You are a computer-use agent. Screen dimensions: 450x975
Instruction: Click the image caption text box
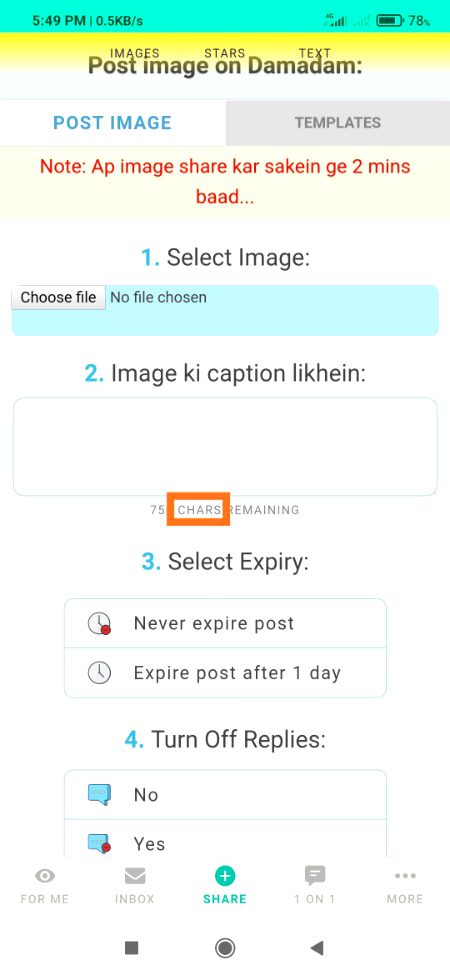coord(225,446)
